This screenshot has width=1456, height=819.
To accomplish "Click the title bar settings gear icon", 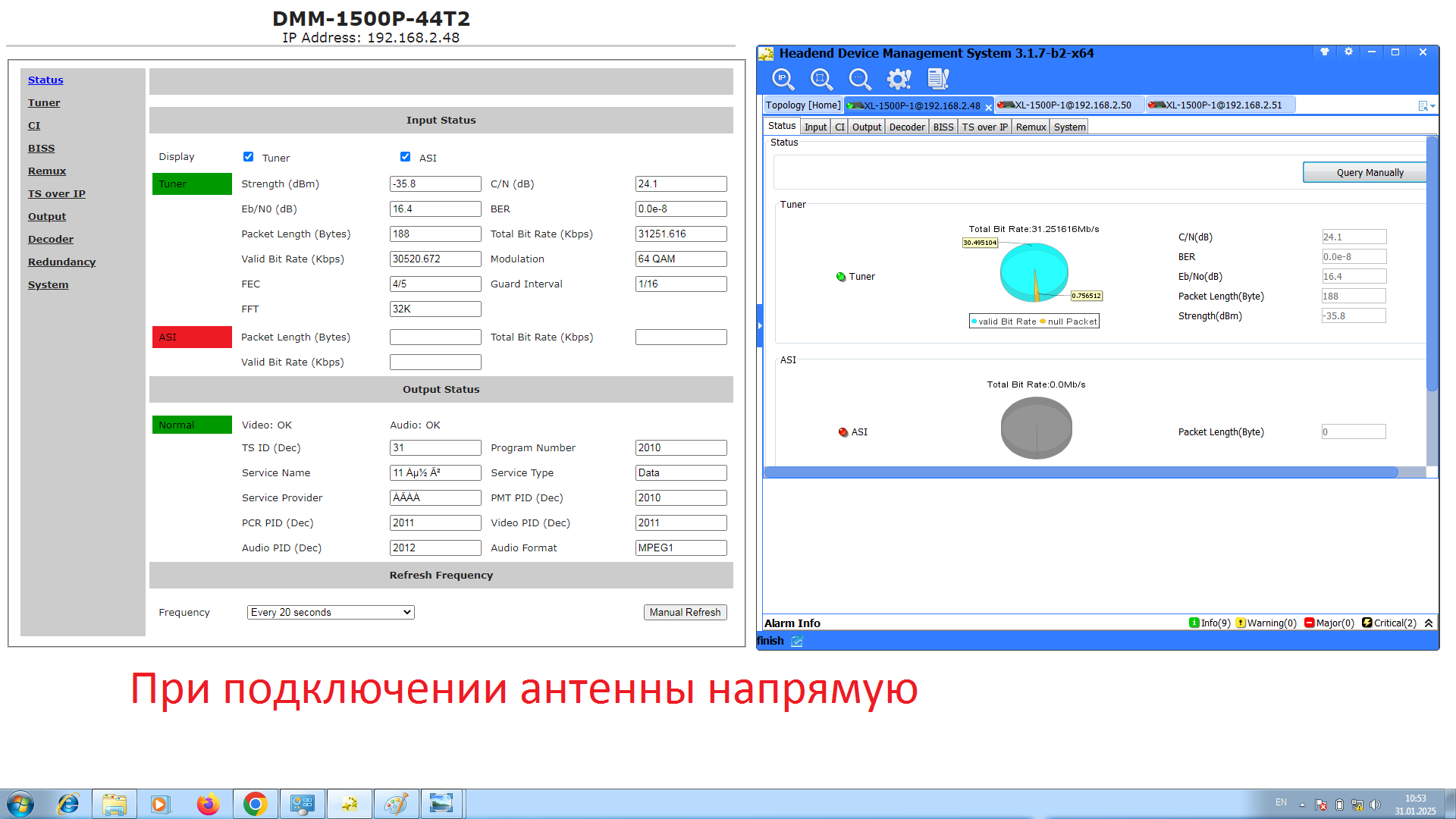I will coord(1348,52).
